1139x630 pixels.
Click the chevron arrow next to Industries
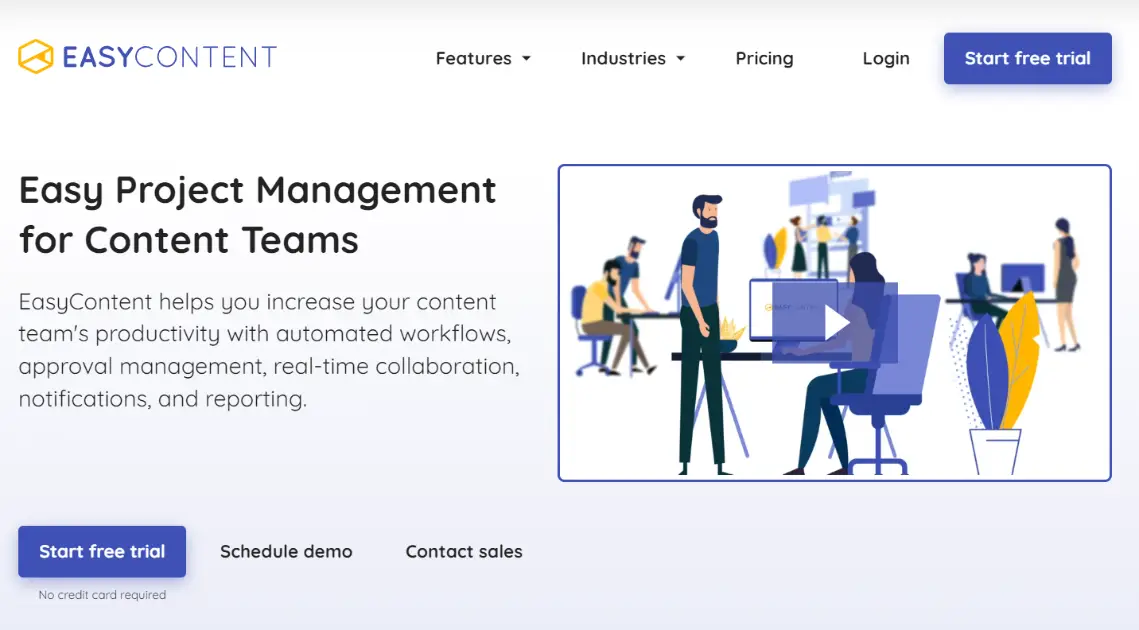(681, 60)
